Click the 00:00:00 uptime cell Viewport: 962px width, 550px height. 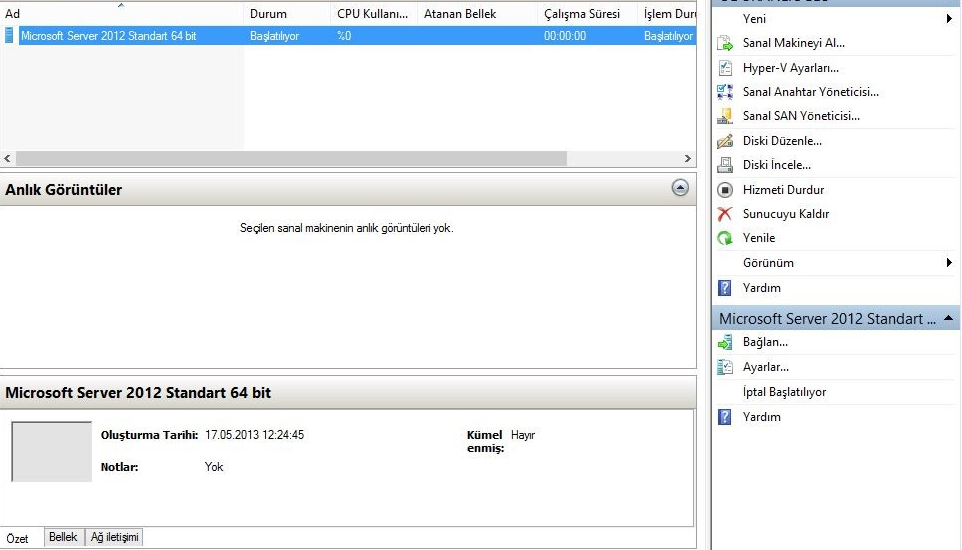(564, 36)
